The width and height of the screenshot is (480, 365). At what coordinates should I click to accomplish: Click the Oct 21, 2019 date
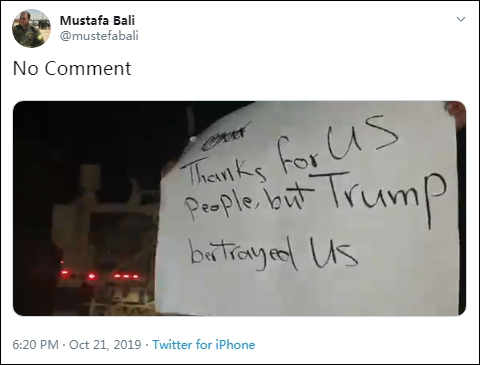pyautogui.click(x=105, y=344)
